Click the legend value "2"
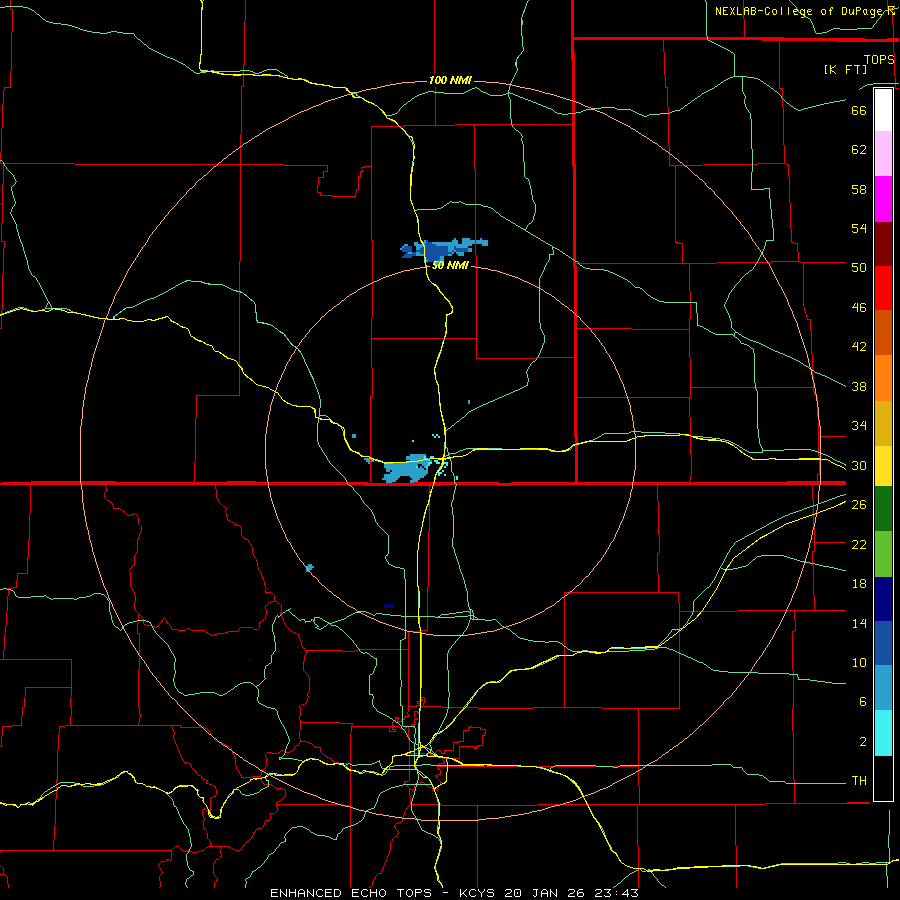The height and width of the screenshot is (900, 900). click(x=863, y=742)
